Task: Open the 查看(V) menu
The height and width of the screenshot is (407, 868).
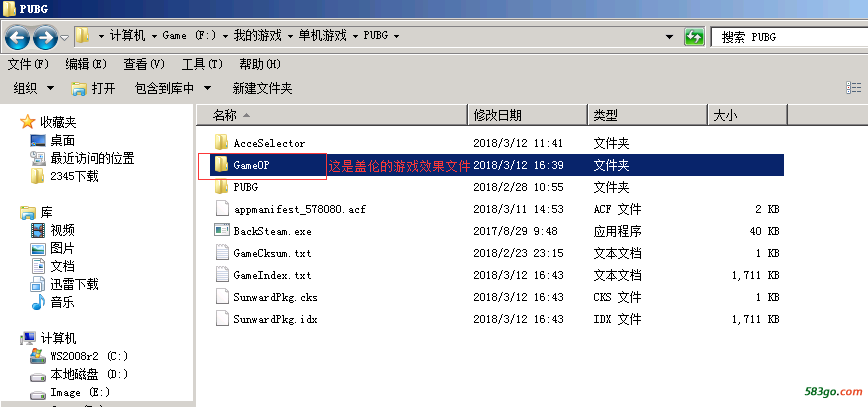Action: 144,64
